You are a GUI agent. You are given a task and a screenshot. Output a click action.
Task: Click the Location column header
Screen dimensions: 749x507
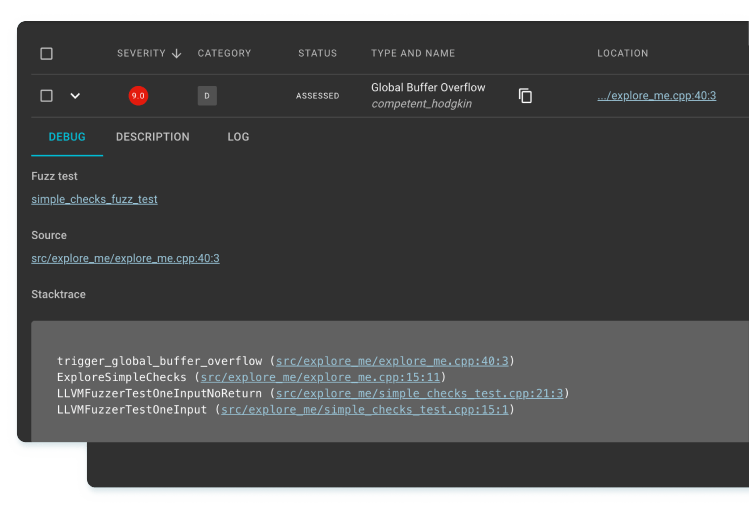click(622, 53)
